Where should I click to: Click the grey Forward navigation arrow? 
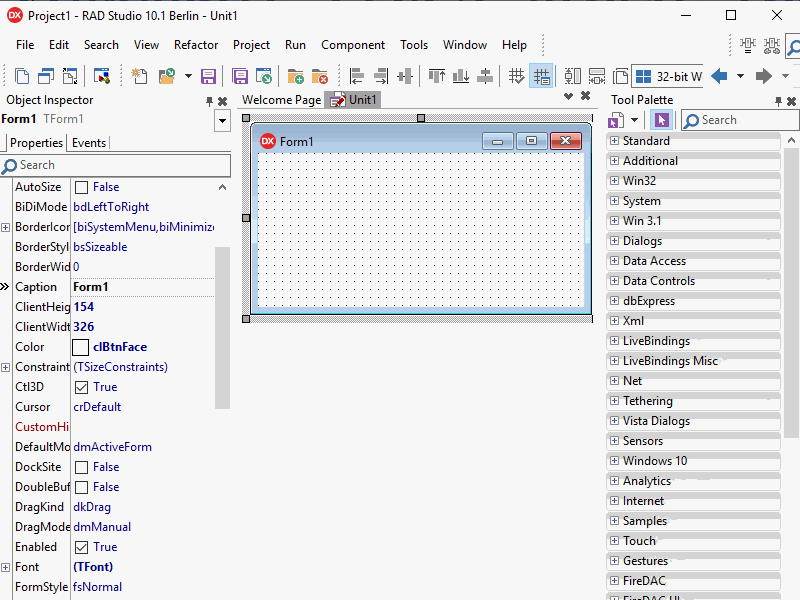764,77
